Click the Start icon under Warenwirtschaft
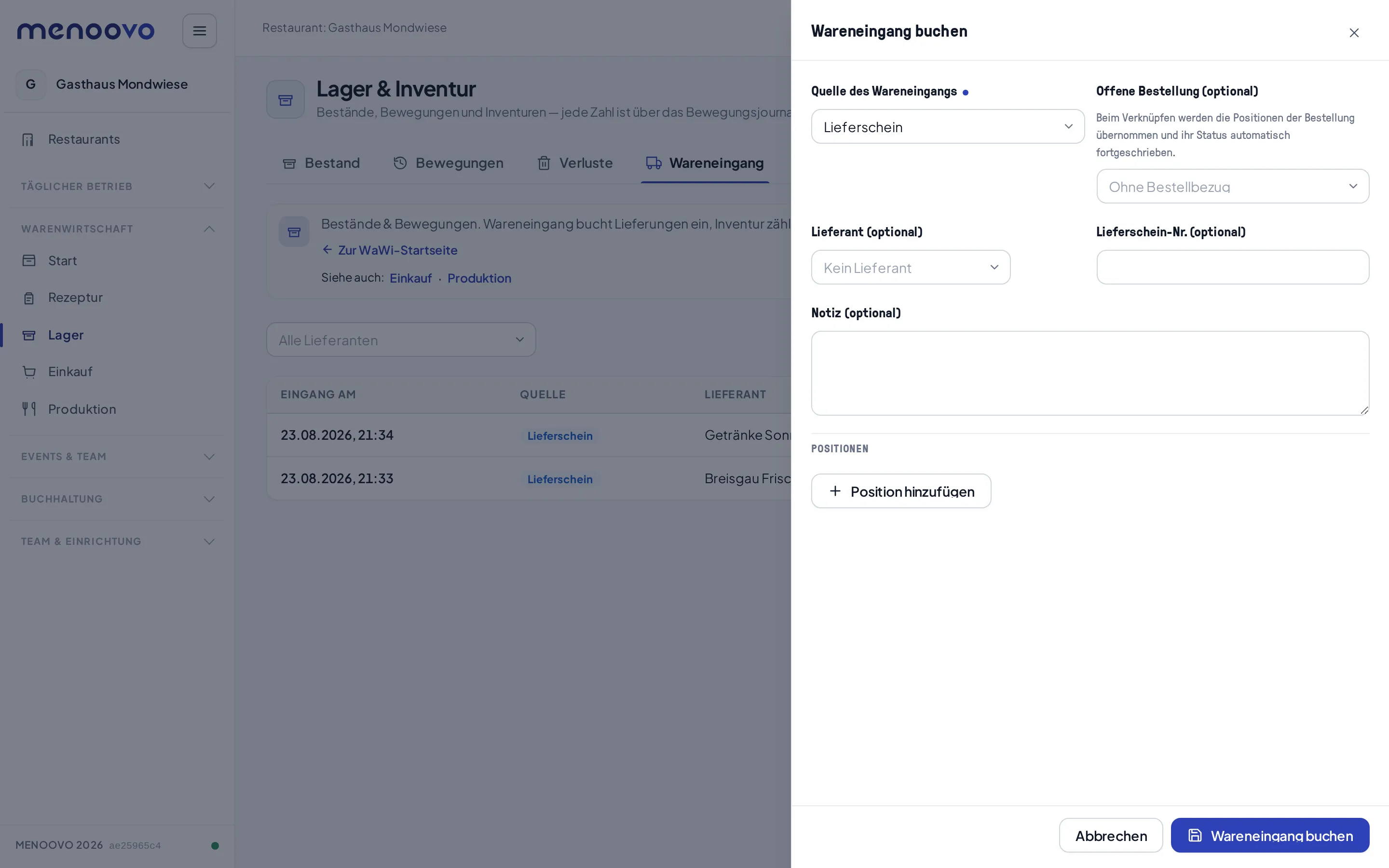 point(29,260)
